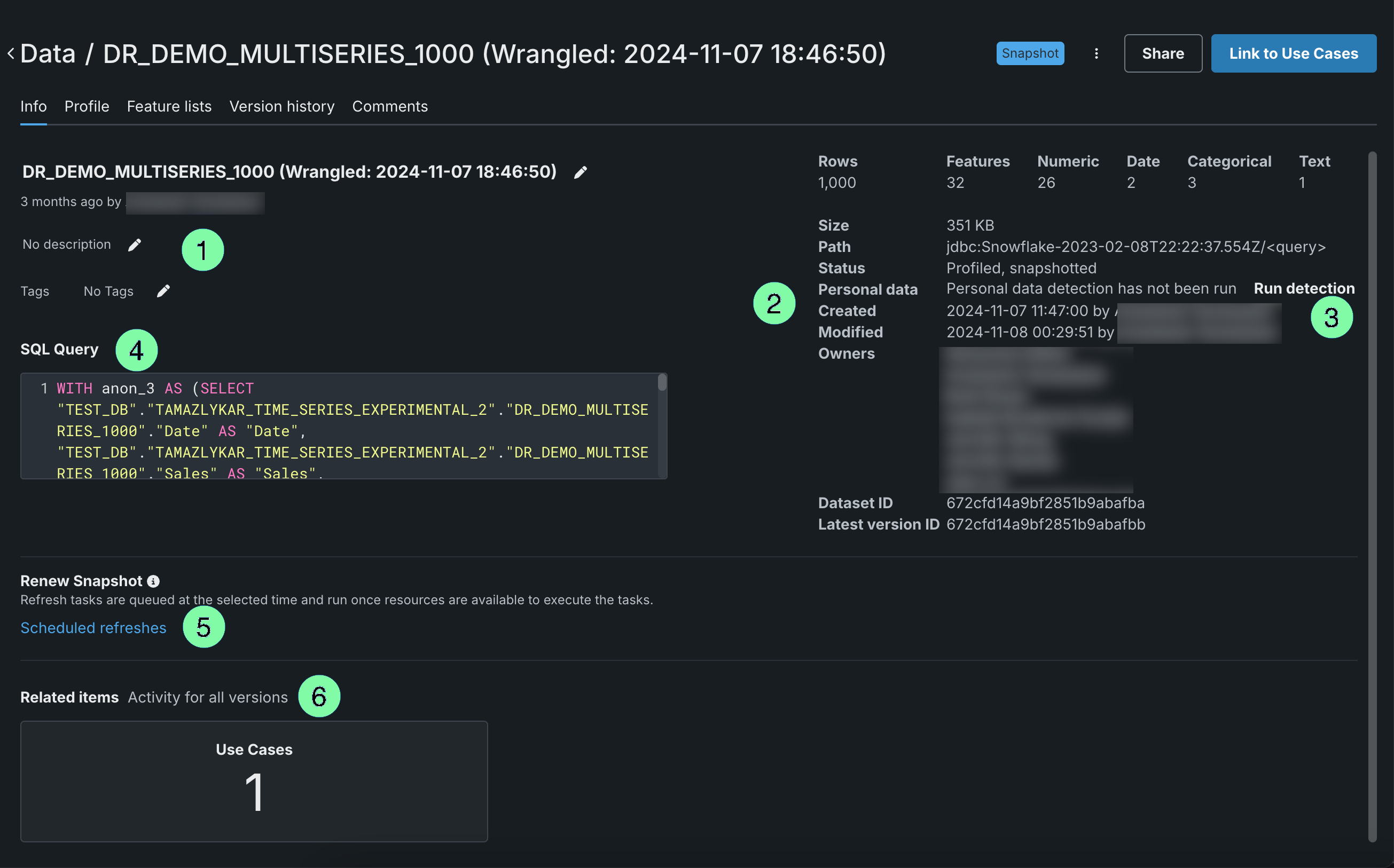Open the three-dot more options menu
Image resolution: width=1394 pixels, height=868 pixels.
[x=1096, y=53]
